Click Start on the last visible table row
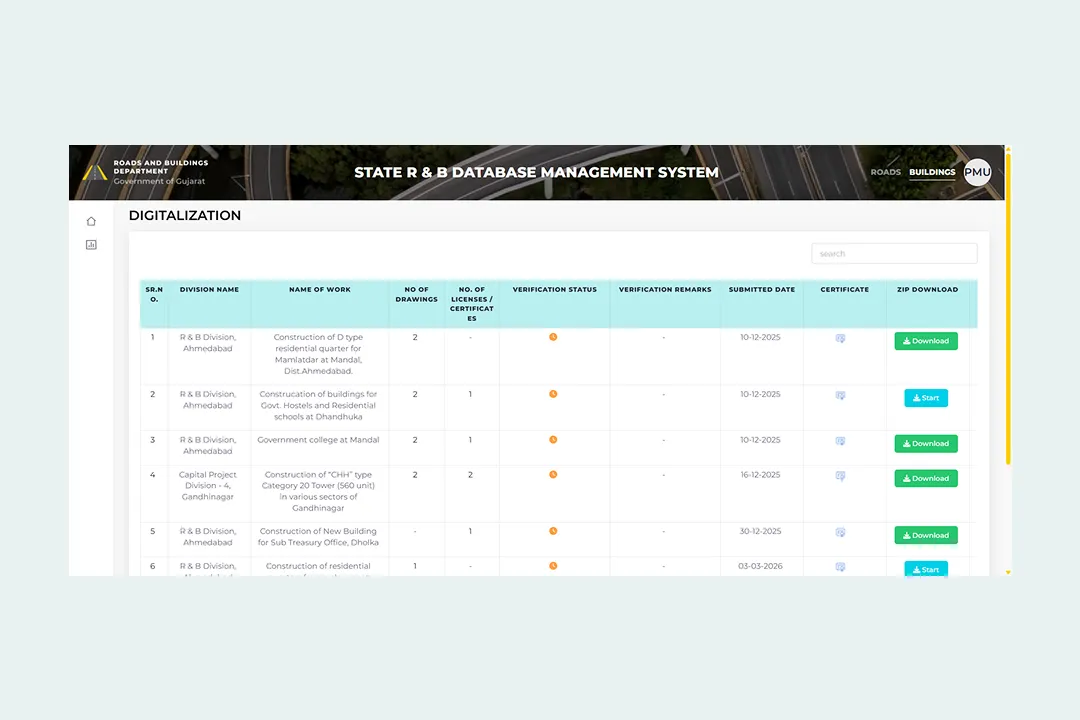Screen dimensions: 1080x720 pyautogui.click(x=925, y=568)
